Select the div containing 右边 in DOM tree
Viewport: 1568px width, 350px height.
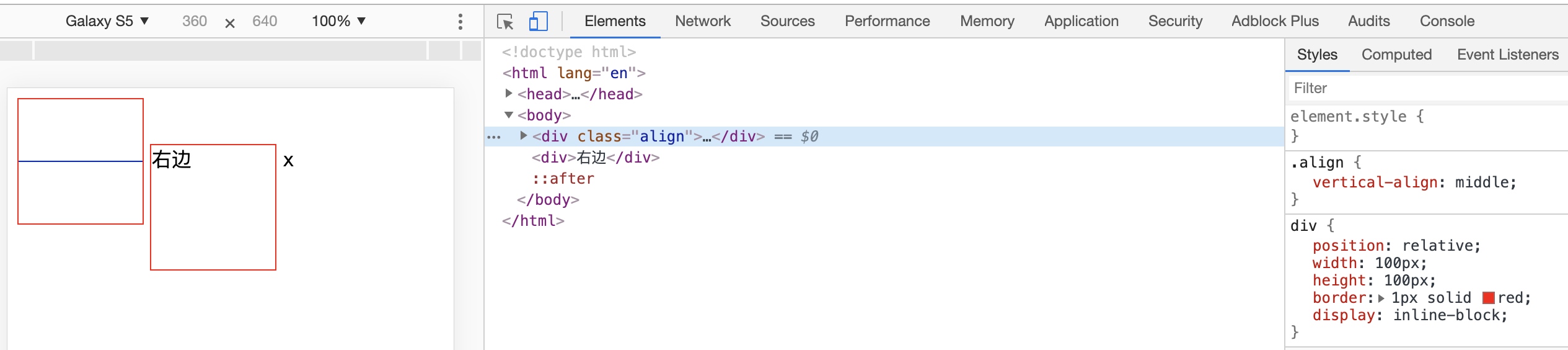pyautogui.click(x=595, y=158)
